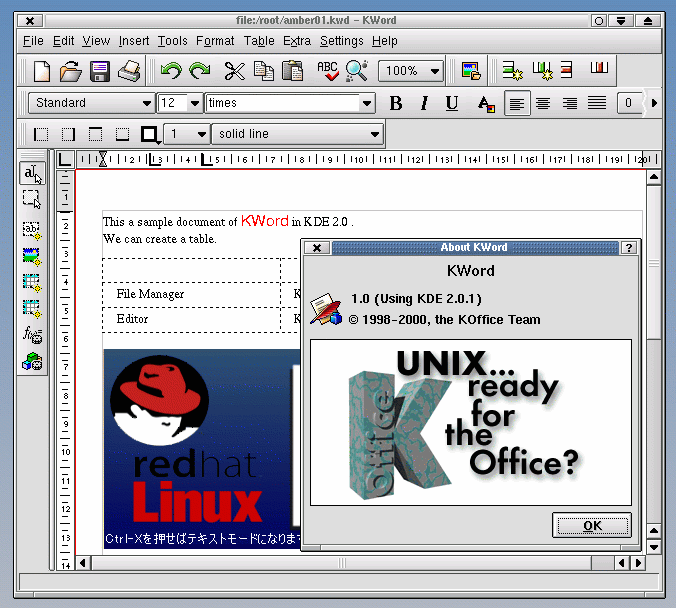Run the ABC spell check
Image resolution: width=676 pixels, height=608 pixels.
point(328,71)
